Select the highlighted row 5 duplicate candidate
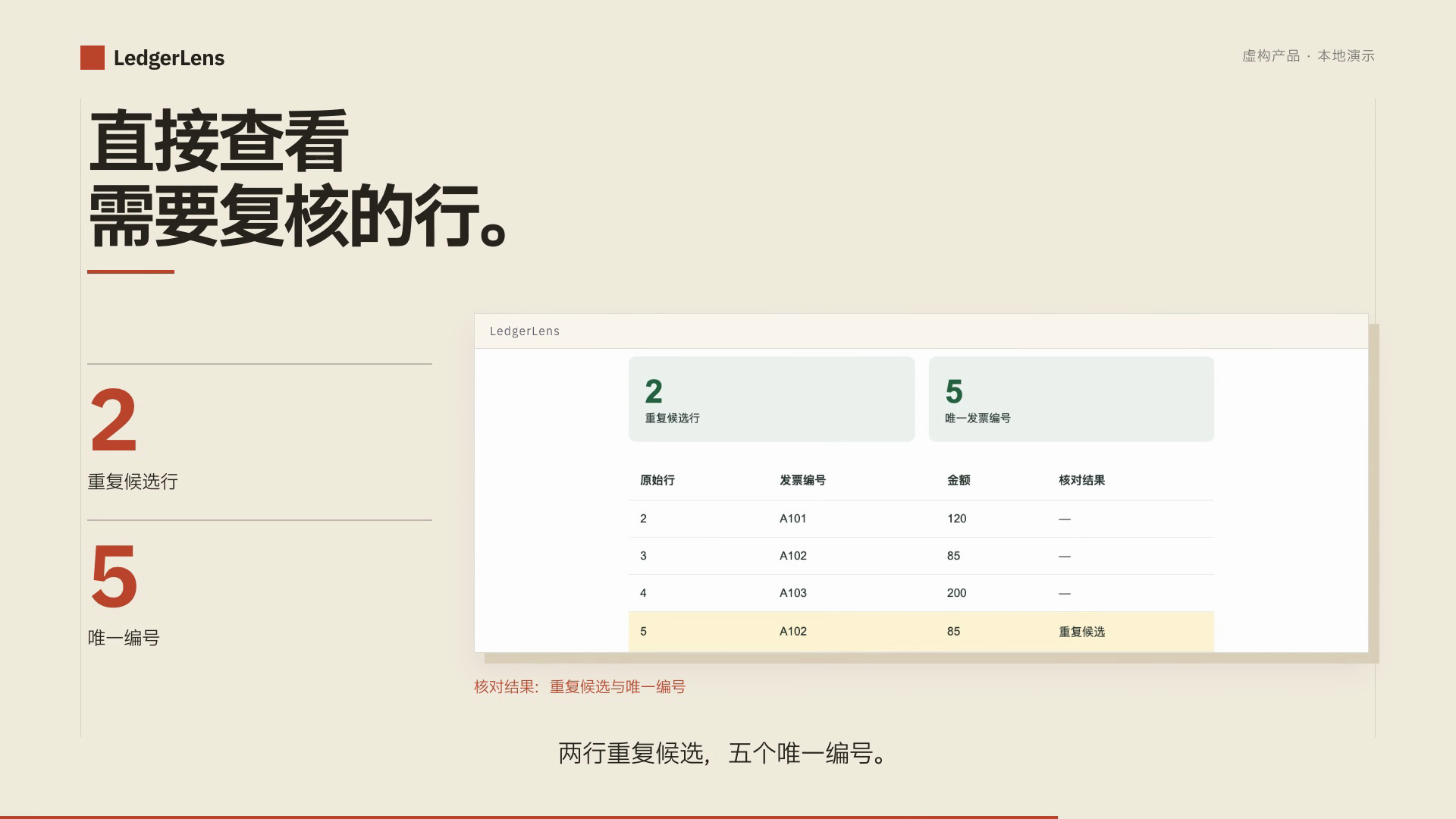 tap(921, 632)
